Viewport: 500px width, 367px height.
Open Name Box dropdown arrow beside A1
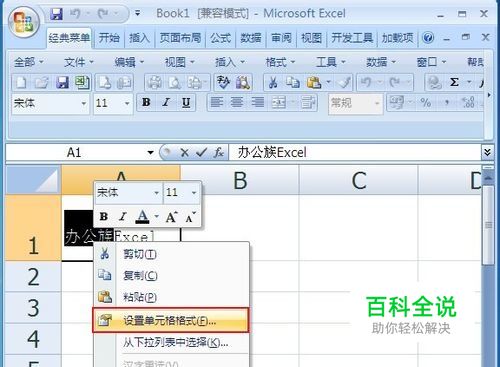(151, 153)
